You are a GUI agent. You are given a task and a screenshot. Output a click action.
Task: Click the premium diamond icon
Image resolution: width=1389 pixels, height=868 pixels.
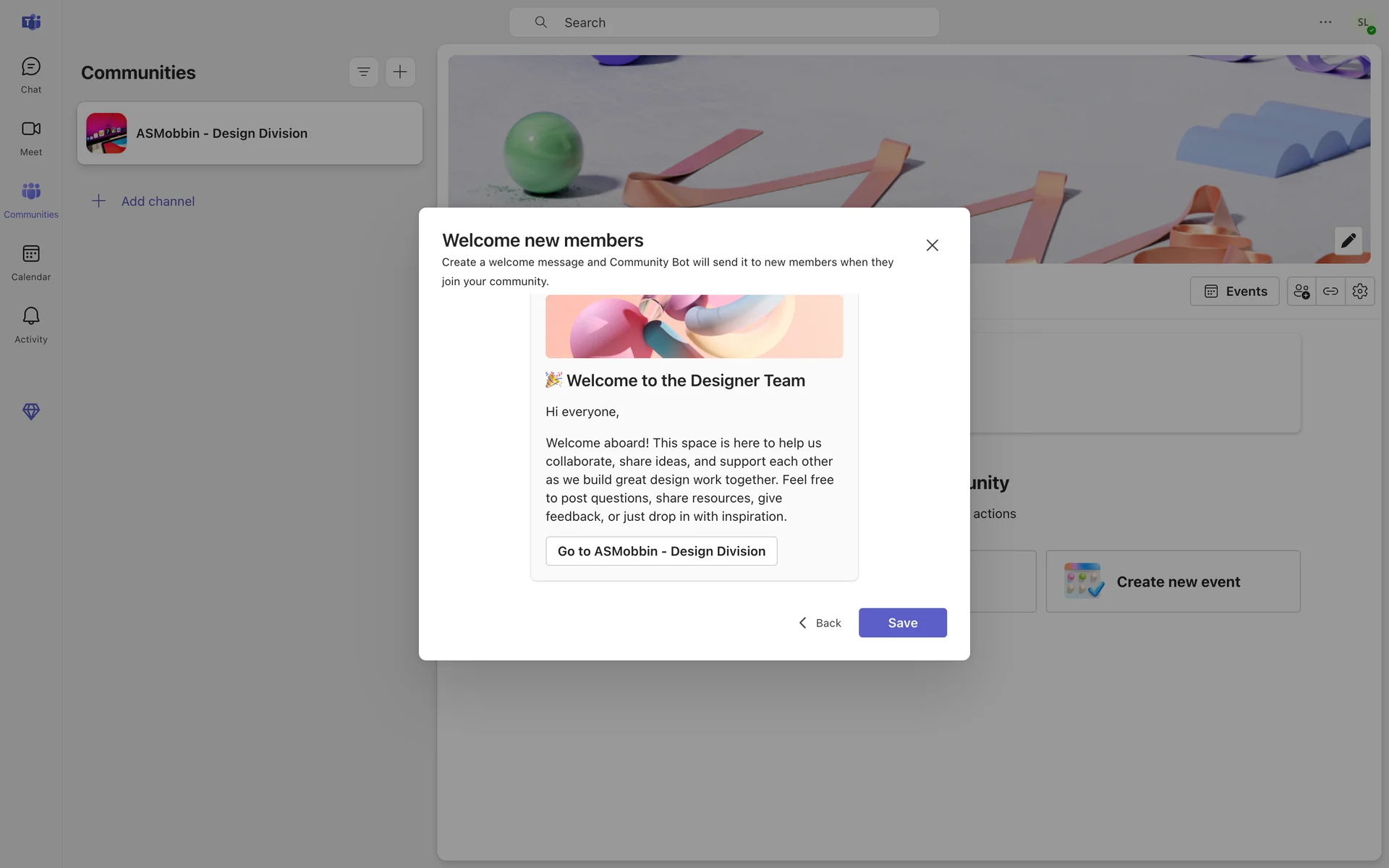[x=30, y=412]
